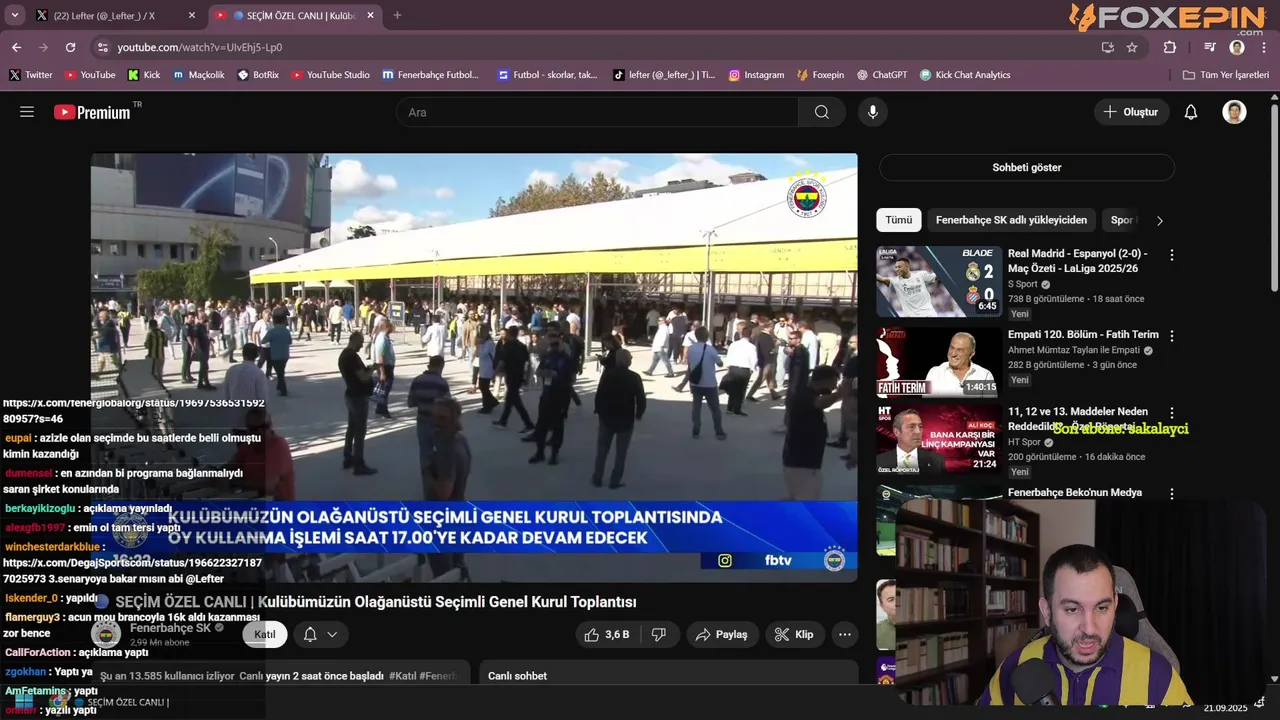Open the ChatGPT bookmark
1280x720 pixels.
pos(882,75)
